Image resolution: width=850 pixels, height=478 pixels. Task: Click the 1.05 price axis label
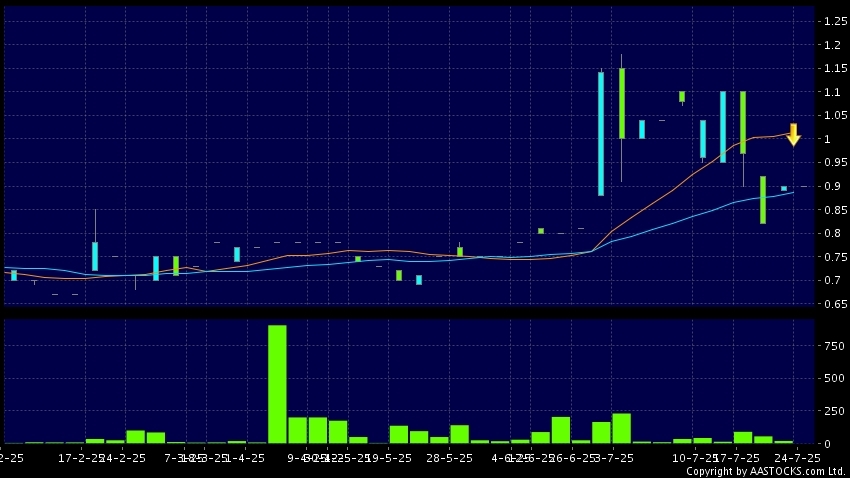tap(835, 115)
